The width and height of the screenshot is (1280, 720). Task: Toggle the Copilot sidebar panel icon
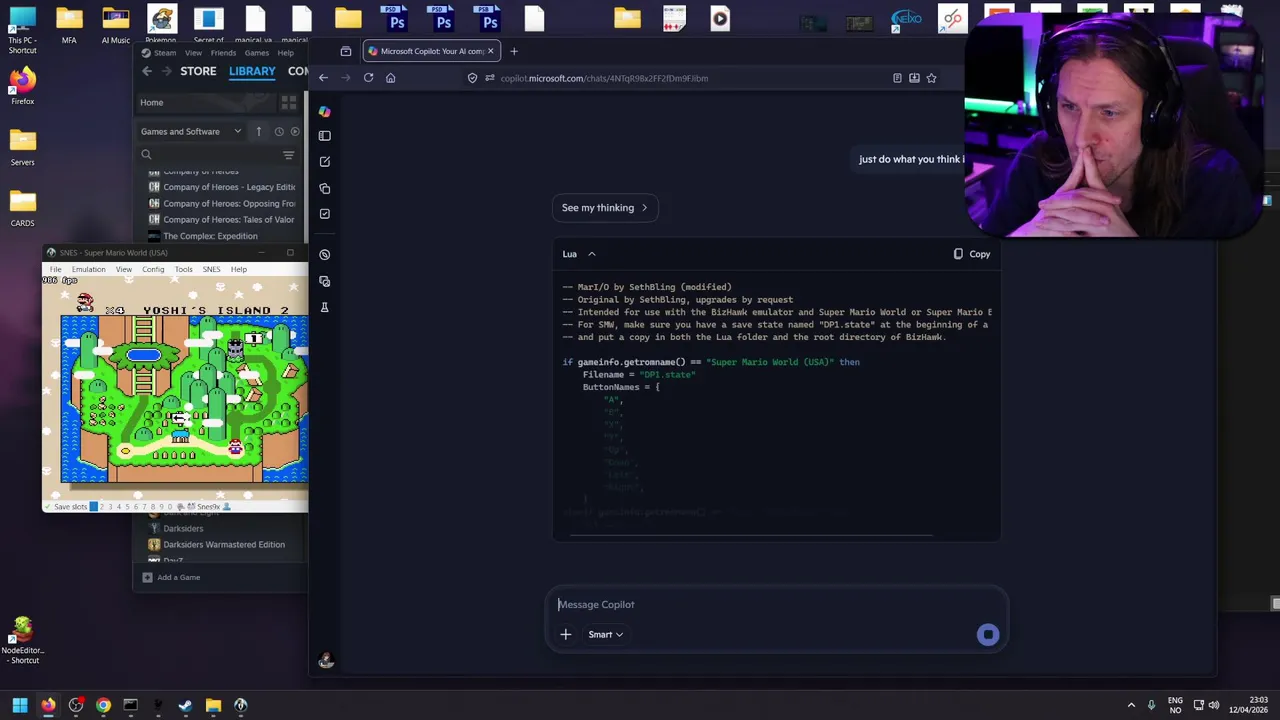click(324, 135)
